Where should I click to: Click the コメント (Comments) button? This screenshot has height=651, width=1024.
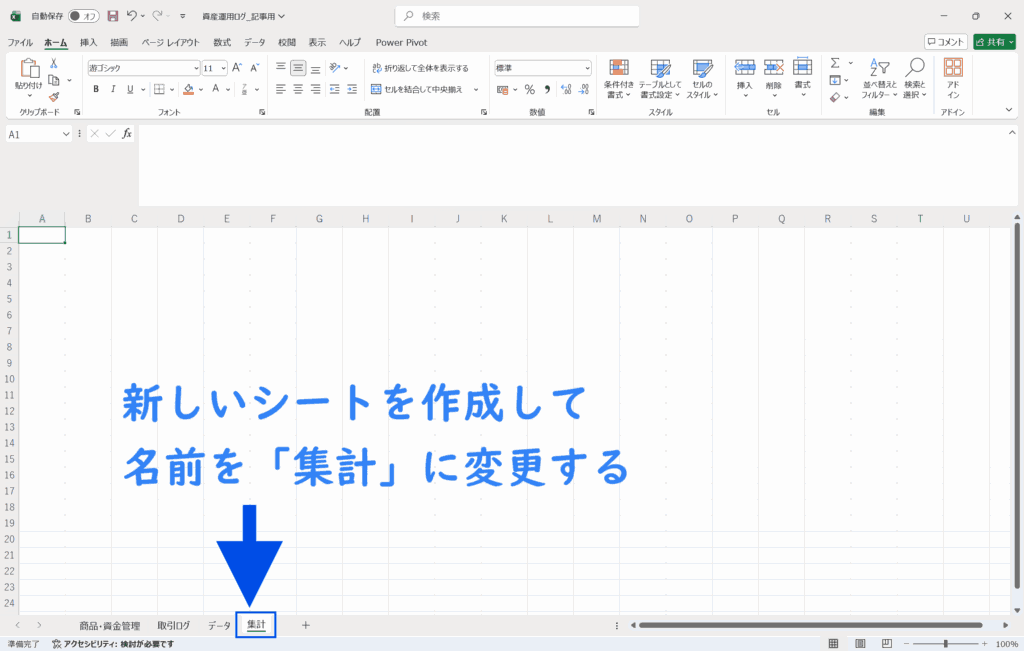click(x=946, y=42)
